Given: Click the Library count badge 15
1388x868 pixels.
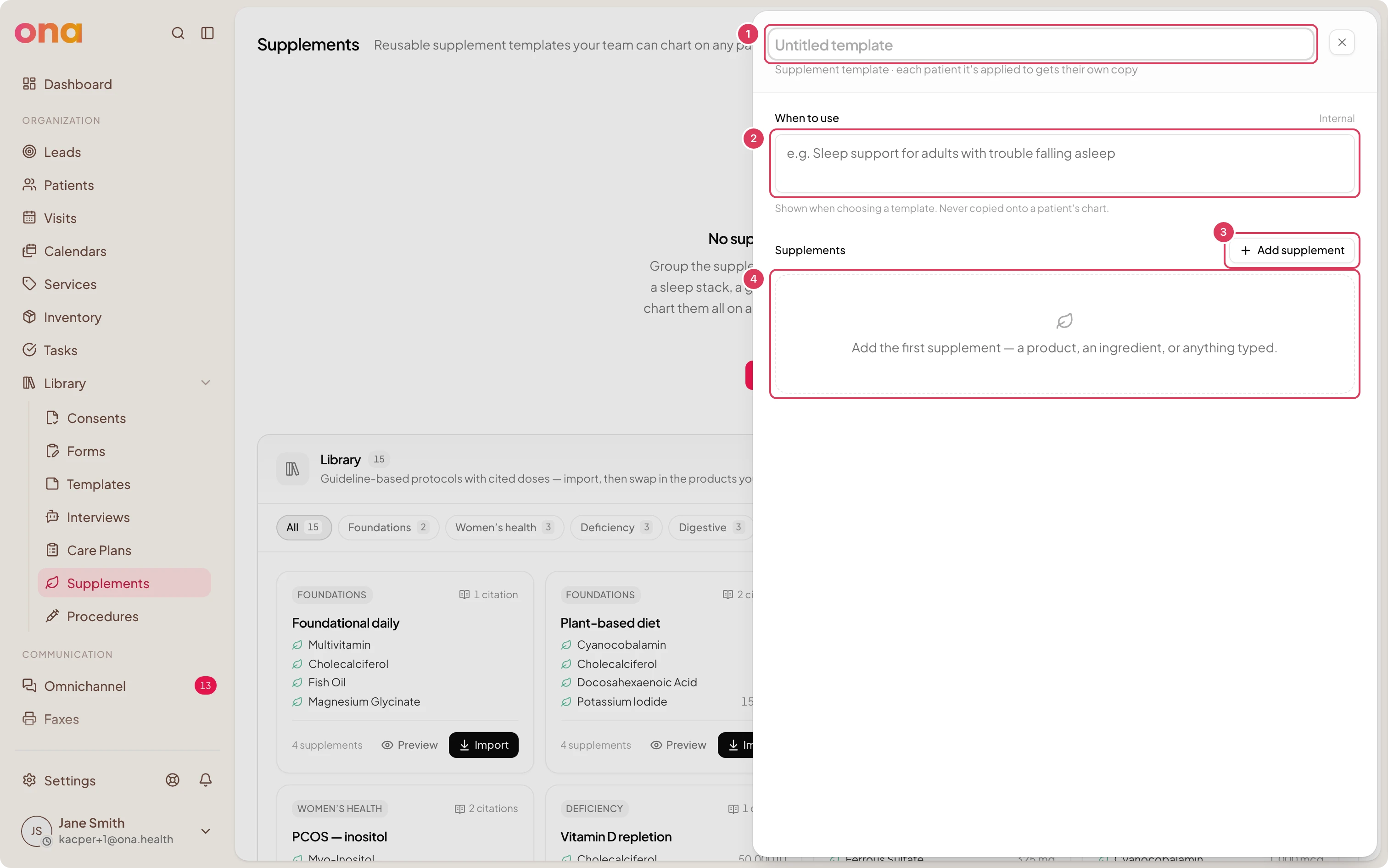Looking at the screenshot, I should tap(379, 459).
